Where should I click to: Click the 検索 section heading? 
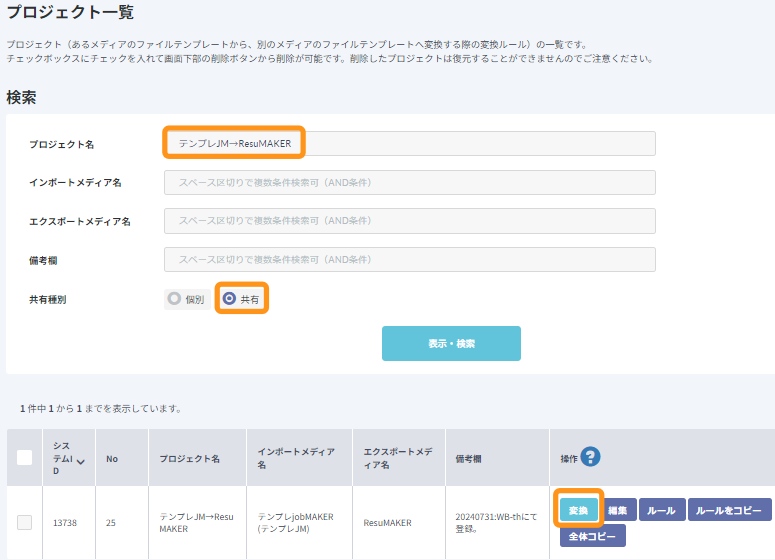tap(21, 97)
